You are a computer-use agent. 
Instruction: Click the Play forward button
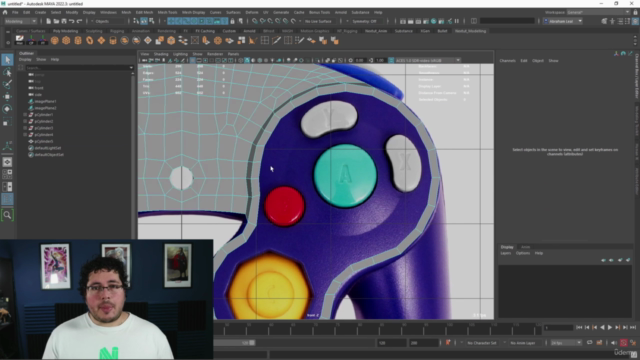point(610,327)
